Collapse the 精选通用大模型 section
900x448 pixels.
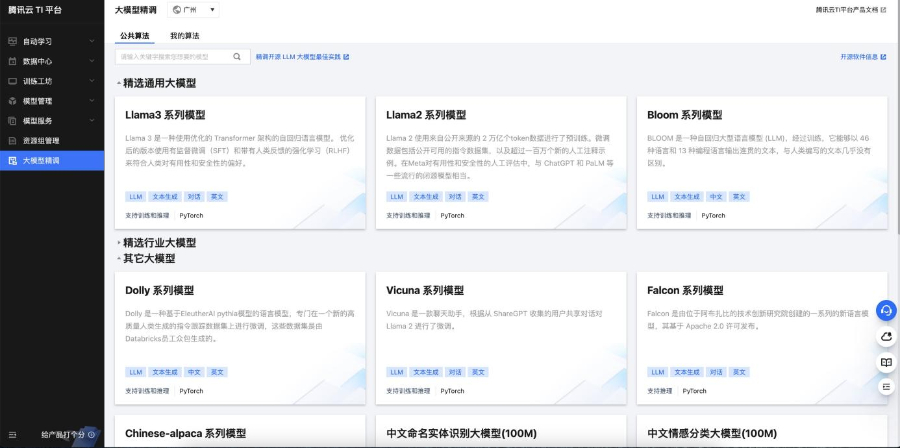pos(119,83)
